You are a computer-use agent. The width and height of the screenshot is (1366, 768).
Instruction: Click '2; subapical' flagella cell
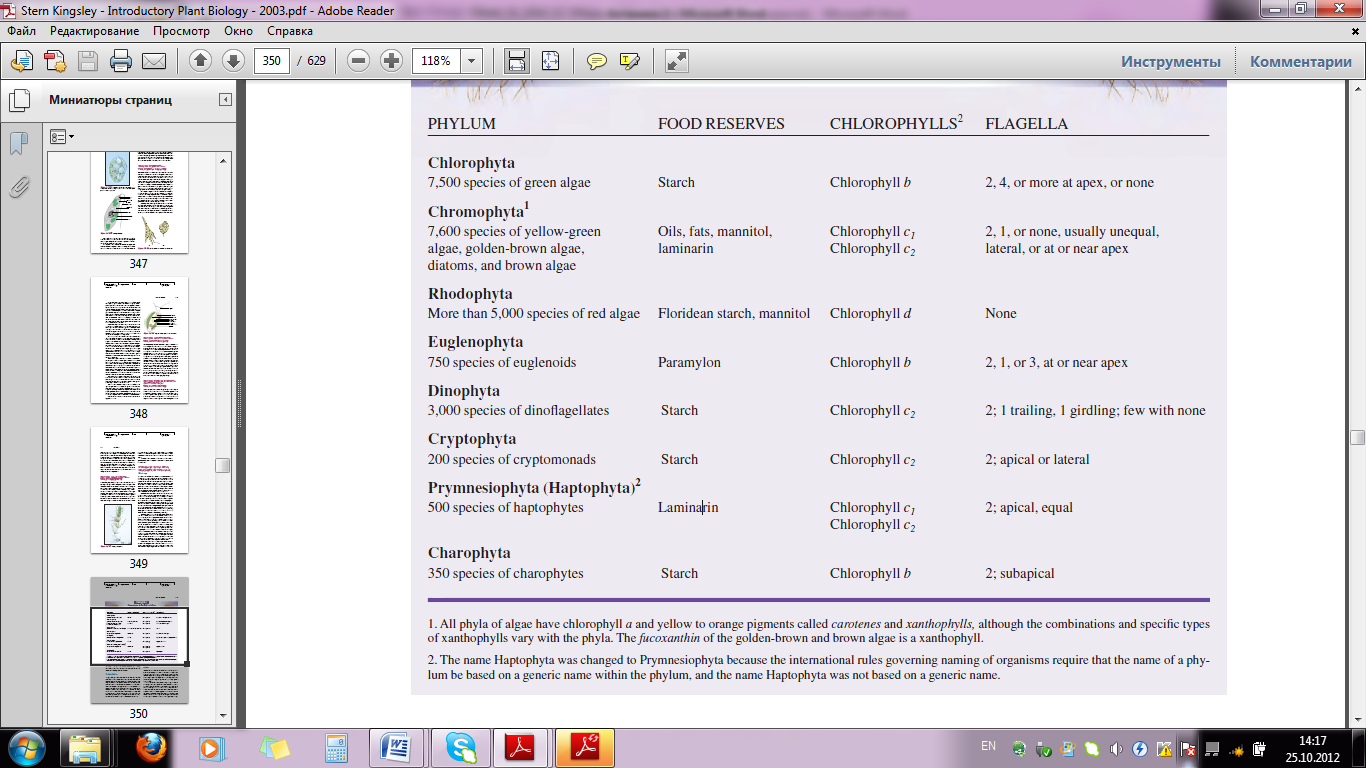[x=1020, y=573]
